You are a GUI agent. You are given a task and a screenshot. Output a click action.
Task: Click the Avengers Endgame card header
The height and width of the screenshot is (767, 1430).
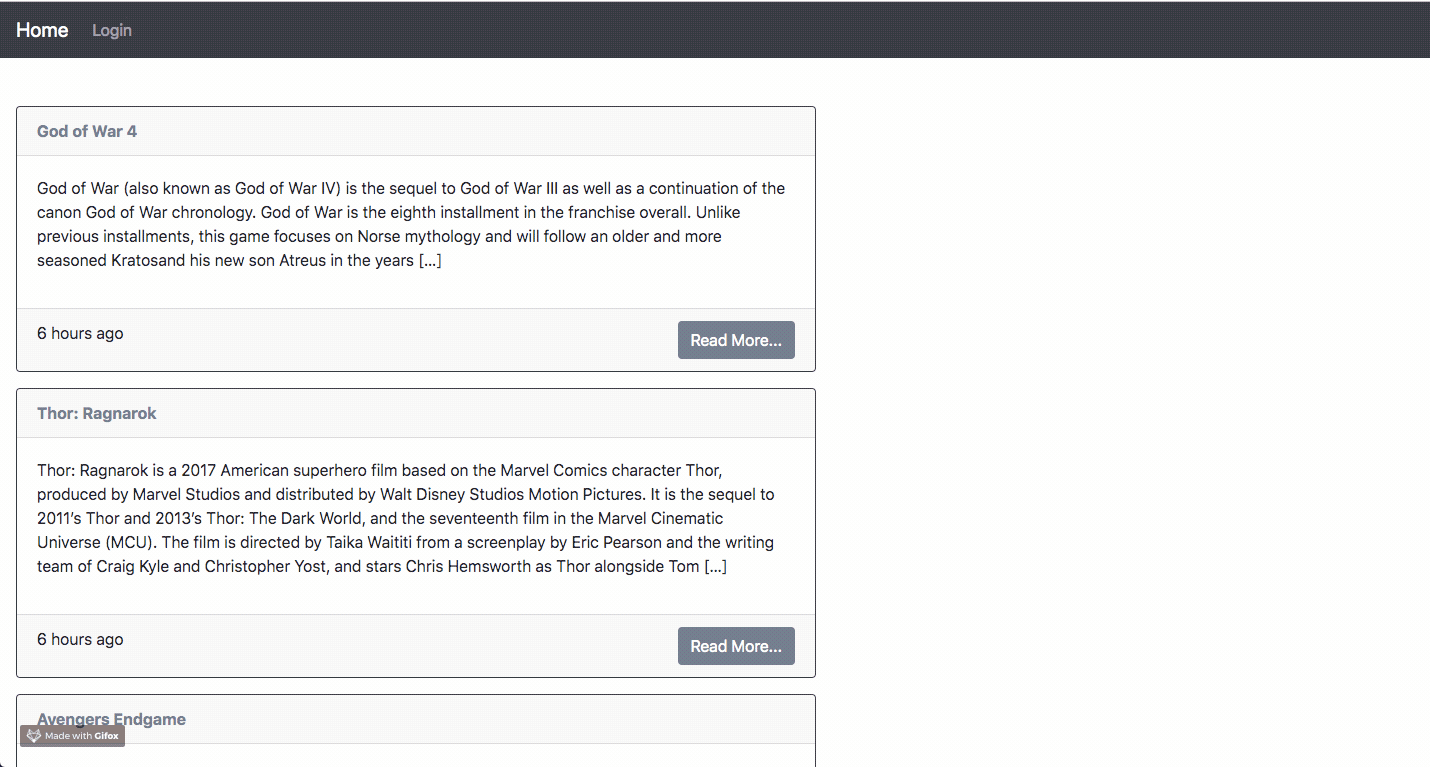coord(416,719)
